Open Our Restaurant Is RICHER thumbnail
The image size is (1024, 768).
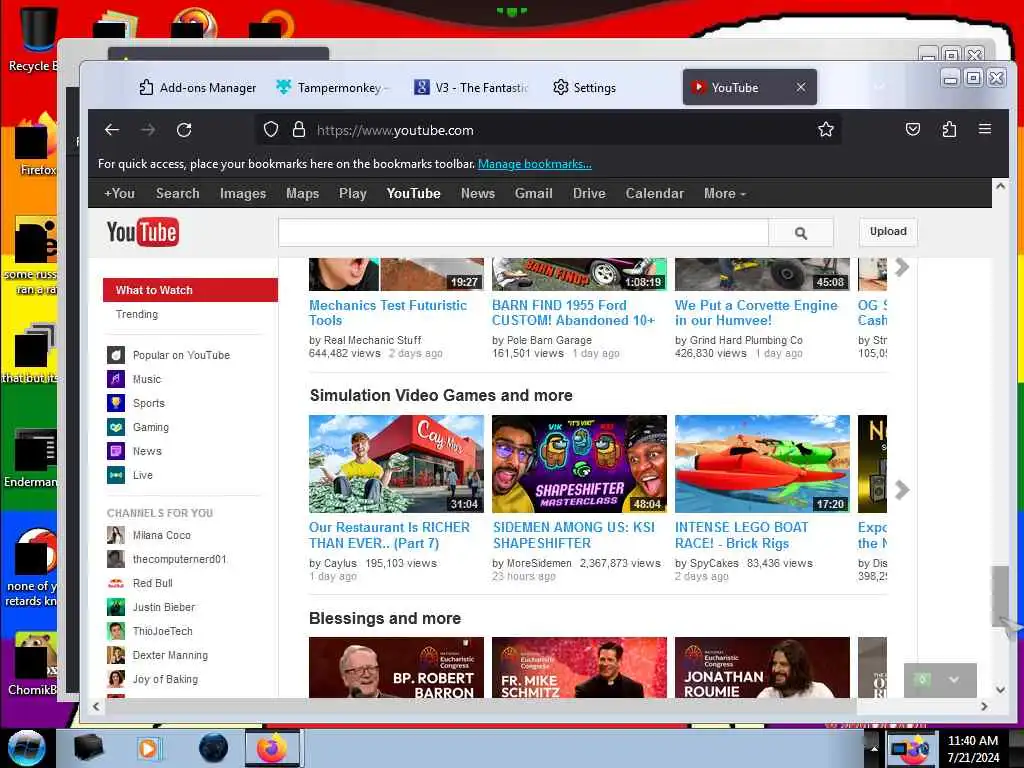(x=396, y=464)
